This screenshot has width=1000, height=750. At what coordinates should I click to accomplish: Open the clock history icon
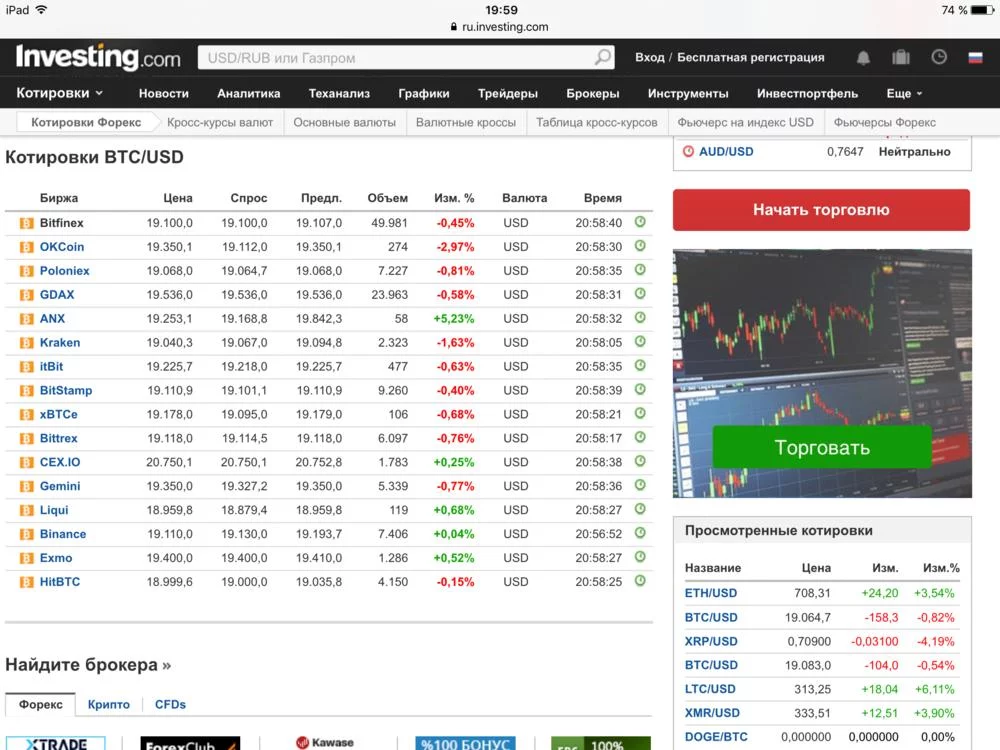pos(939,57)
